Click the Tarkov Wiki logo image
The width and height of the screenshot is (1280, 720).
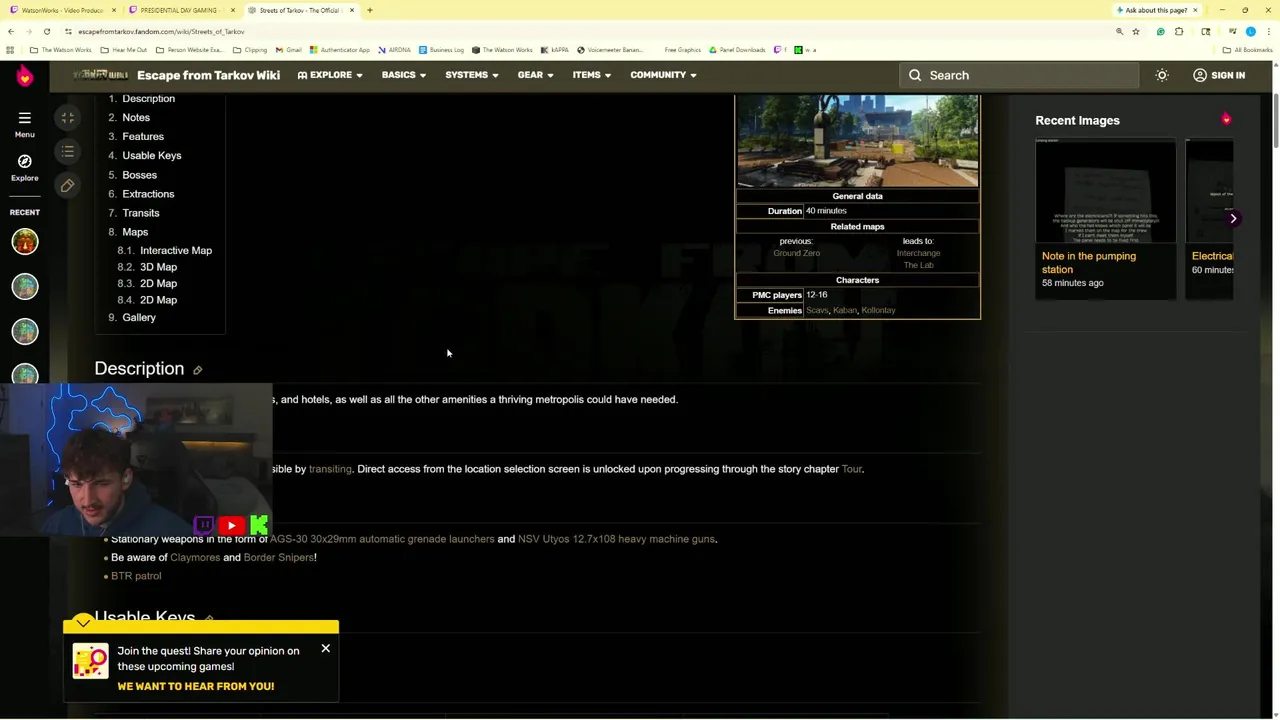coord(100,75)
